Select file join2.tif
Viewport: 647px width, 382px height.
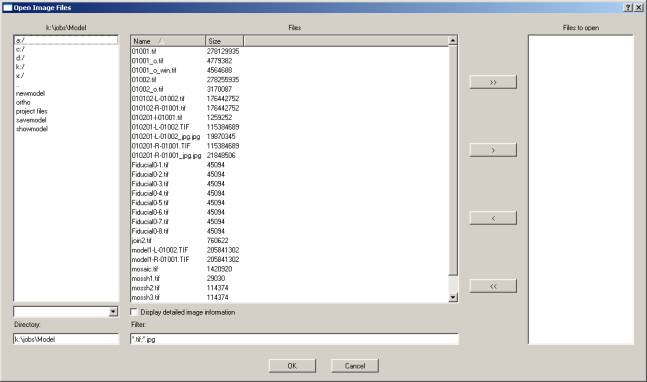(x=141, y=241)
